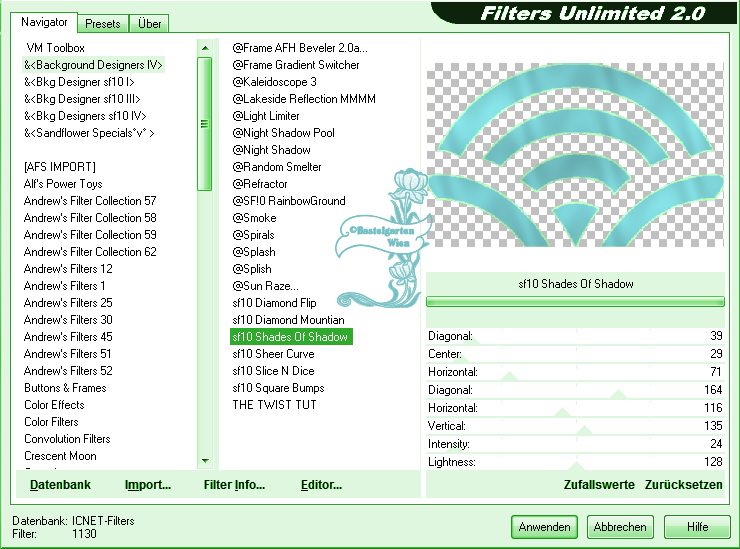Adjust the Vertical slider at 135
Image resolution: width=740 pixels, height=549 pixels.
(575, 426)
